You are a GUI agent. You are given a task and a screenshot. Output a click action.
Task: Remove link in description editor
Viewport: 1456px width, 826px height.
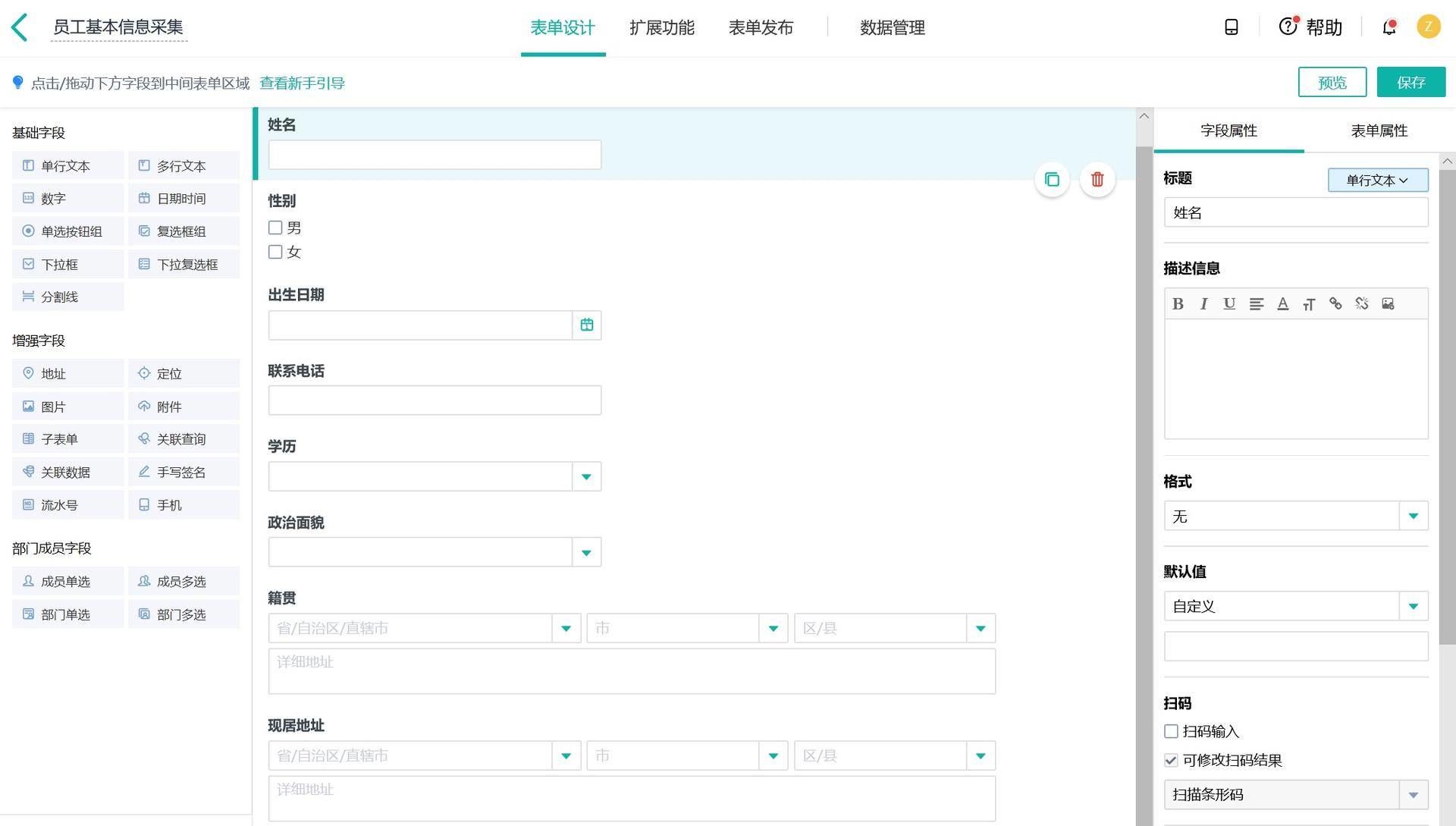pyautogui.click(x=1362, y=303)
